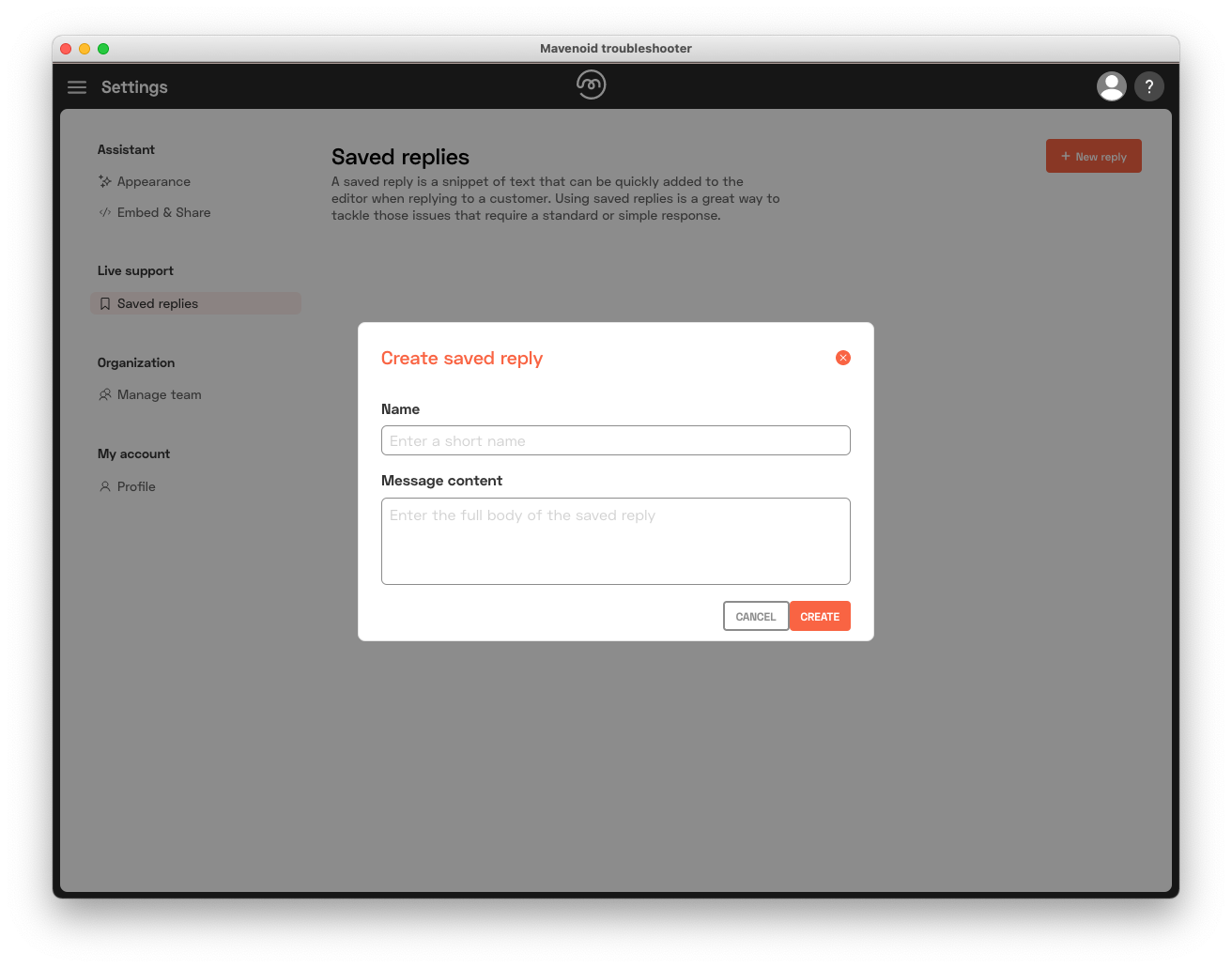Click the Create saved reply dialog title
Viewport: 1232px width, 968px height.
tap(462, 358)
